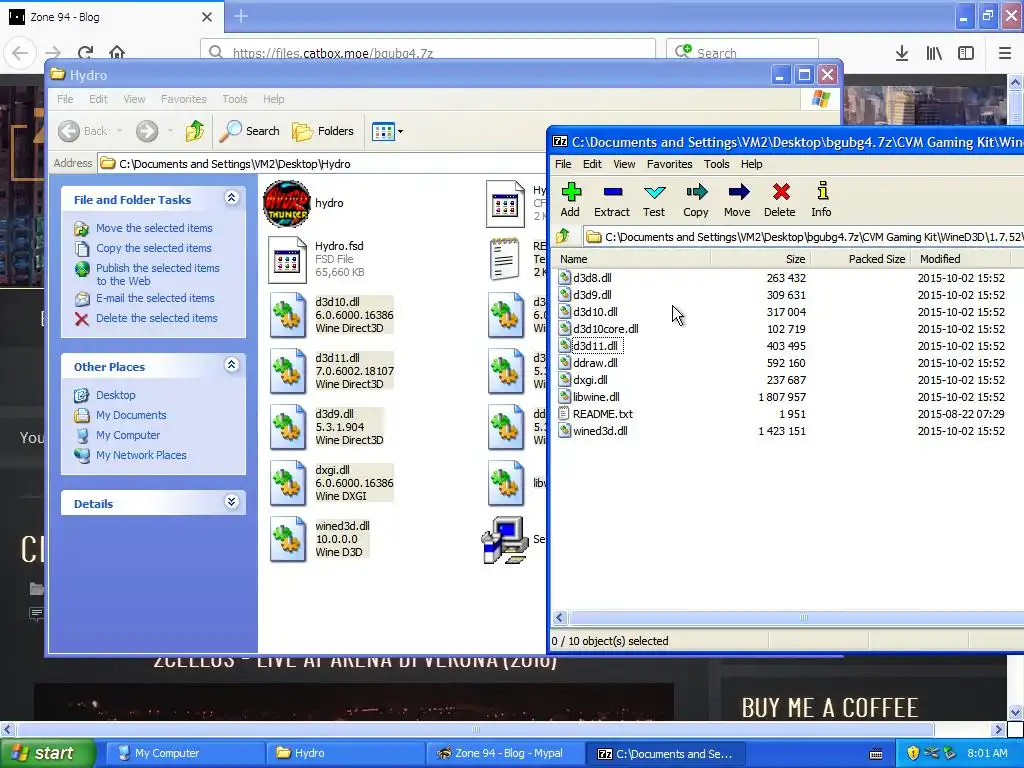Open Search pane in Hydro Explorer window
Image resolution: width=1024 pixels, height=768 pixels.
pyautogui.click(x=249, y=131)
